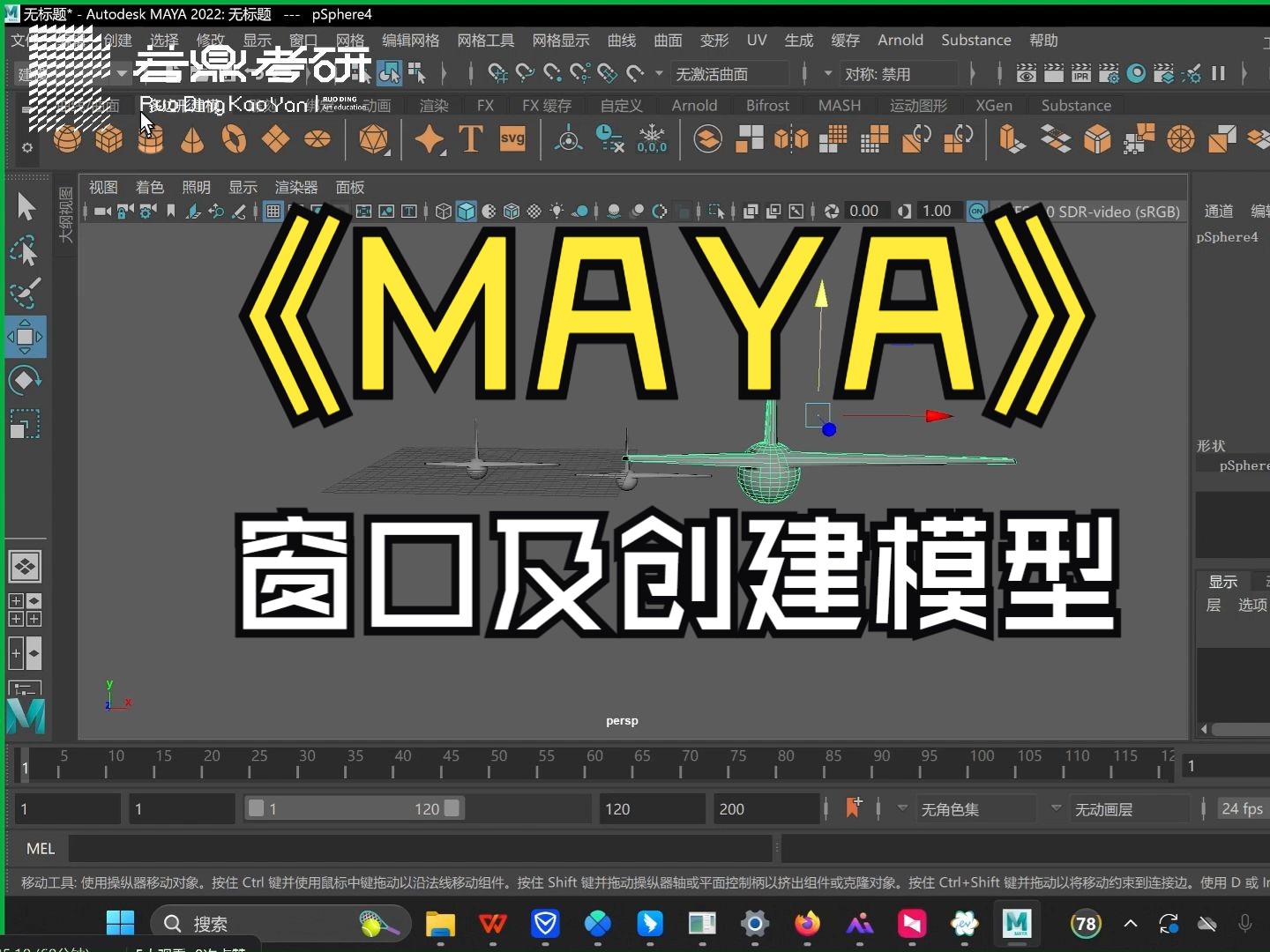Click the add bookmark icon near the timeline
Screen dimensions: 1270x952
coord(853,807)
